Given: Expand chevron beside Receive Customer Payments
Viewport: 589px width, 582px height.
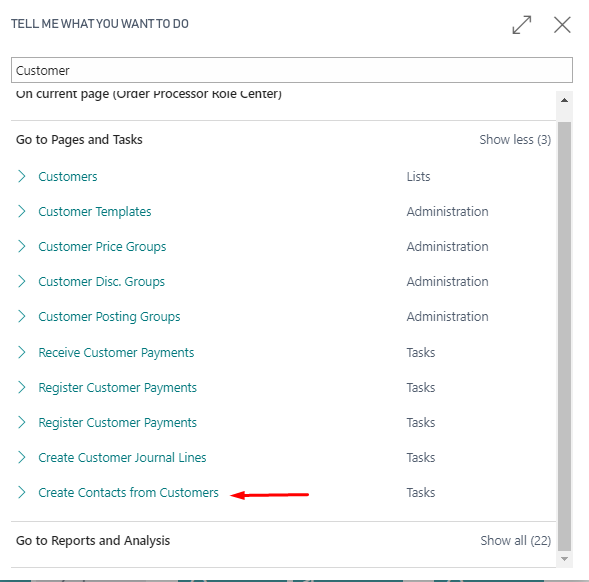Looking at the screenshot, I should (22, 352).
